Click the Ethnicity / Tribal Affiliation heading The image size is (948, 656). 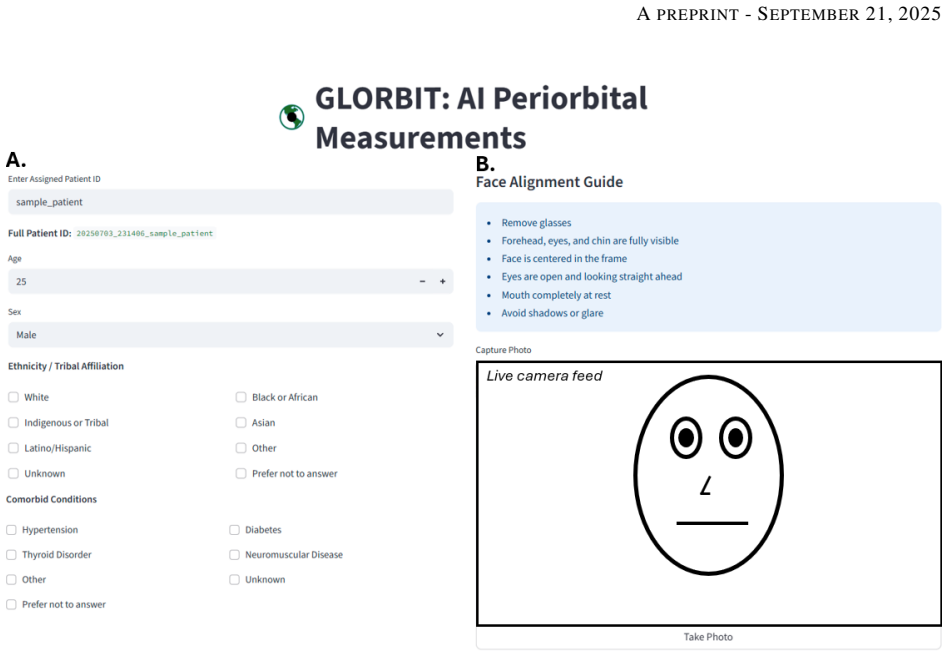click(66, 366)
